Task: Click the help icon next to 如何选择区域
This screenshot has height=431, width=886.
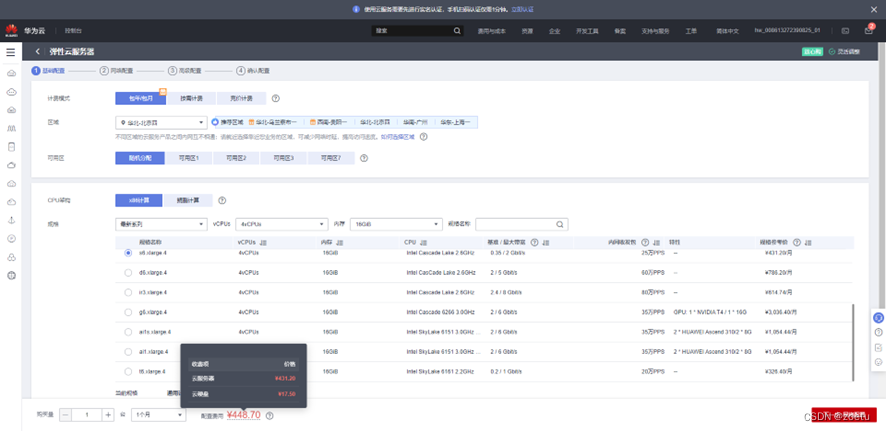Action: pos(423,137)
